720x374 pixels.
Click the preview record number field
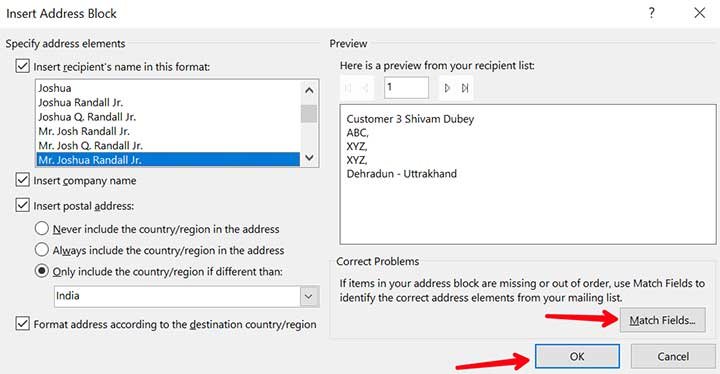click(x=406, y=87)
